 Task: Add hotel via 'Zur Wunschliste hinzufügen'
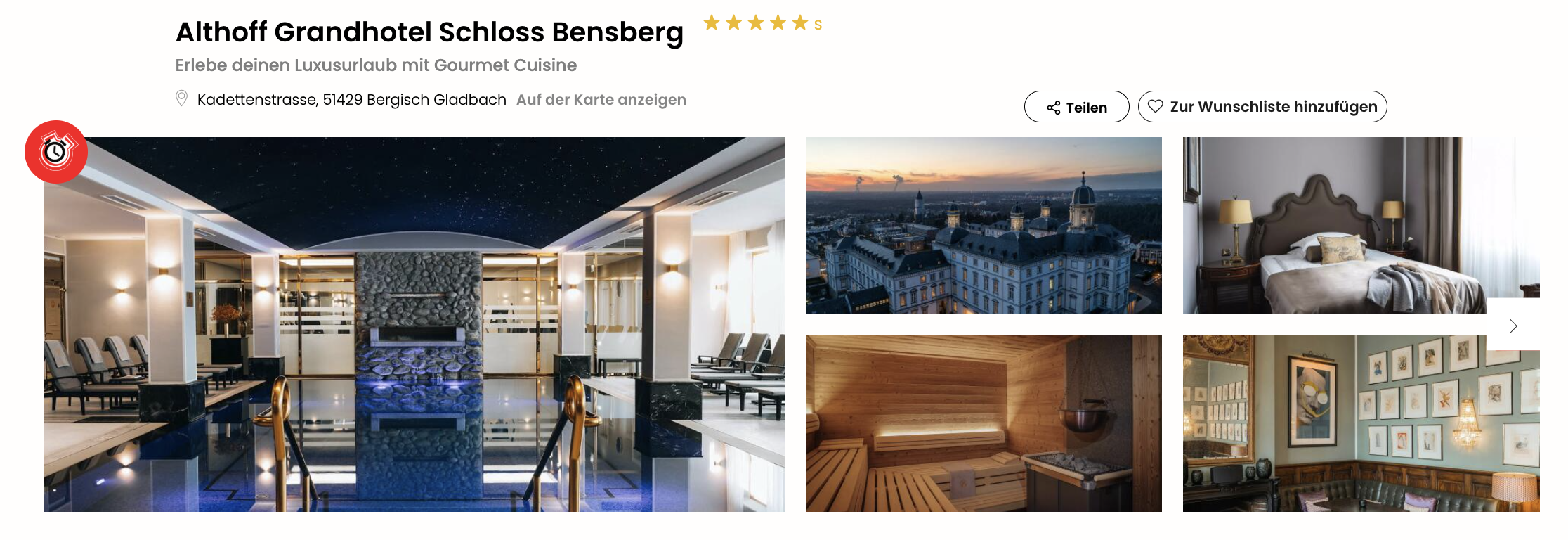tap(1262, 107)
